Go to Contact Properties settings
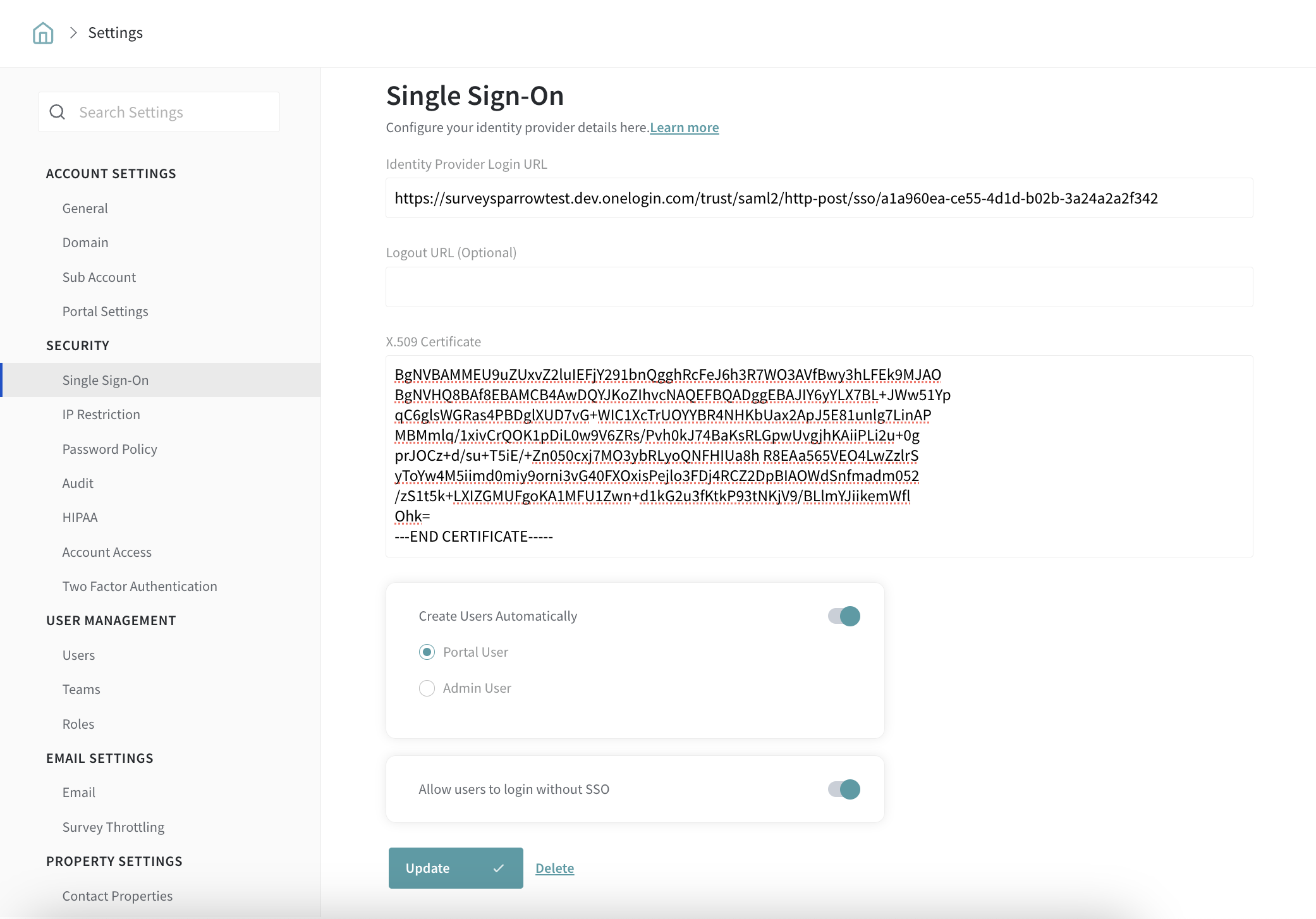 (118, 896)
